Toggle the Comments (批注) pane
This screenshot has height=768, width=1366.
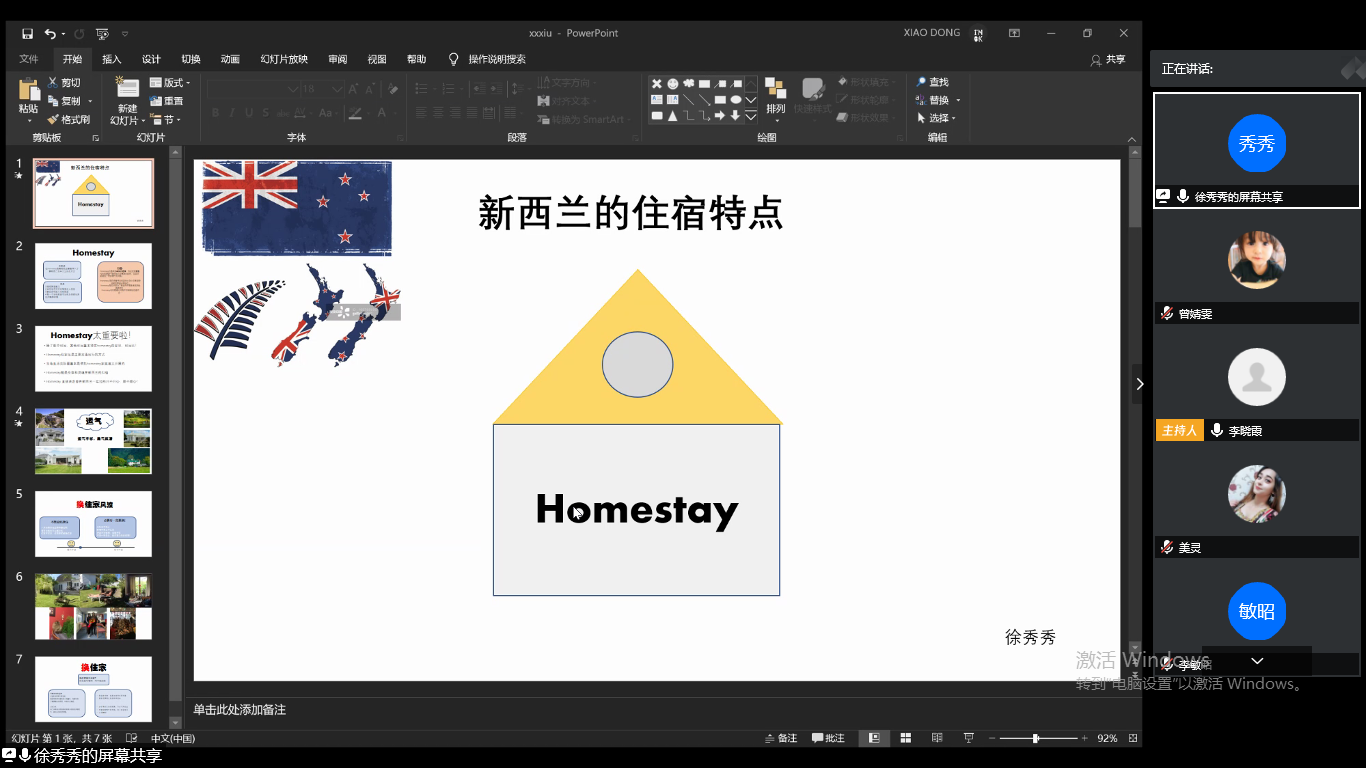tap(828, 738)
